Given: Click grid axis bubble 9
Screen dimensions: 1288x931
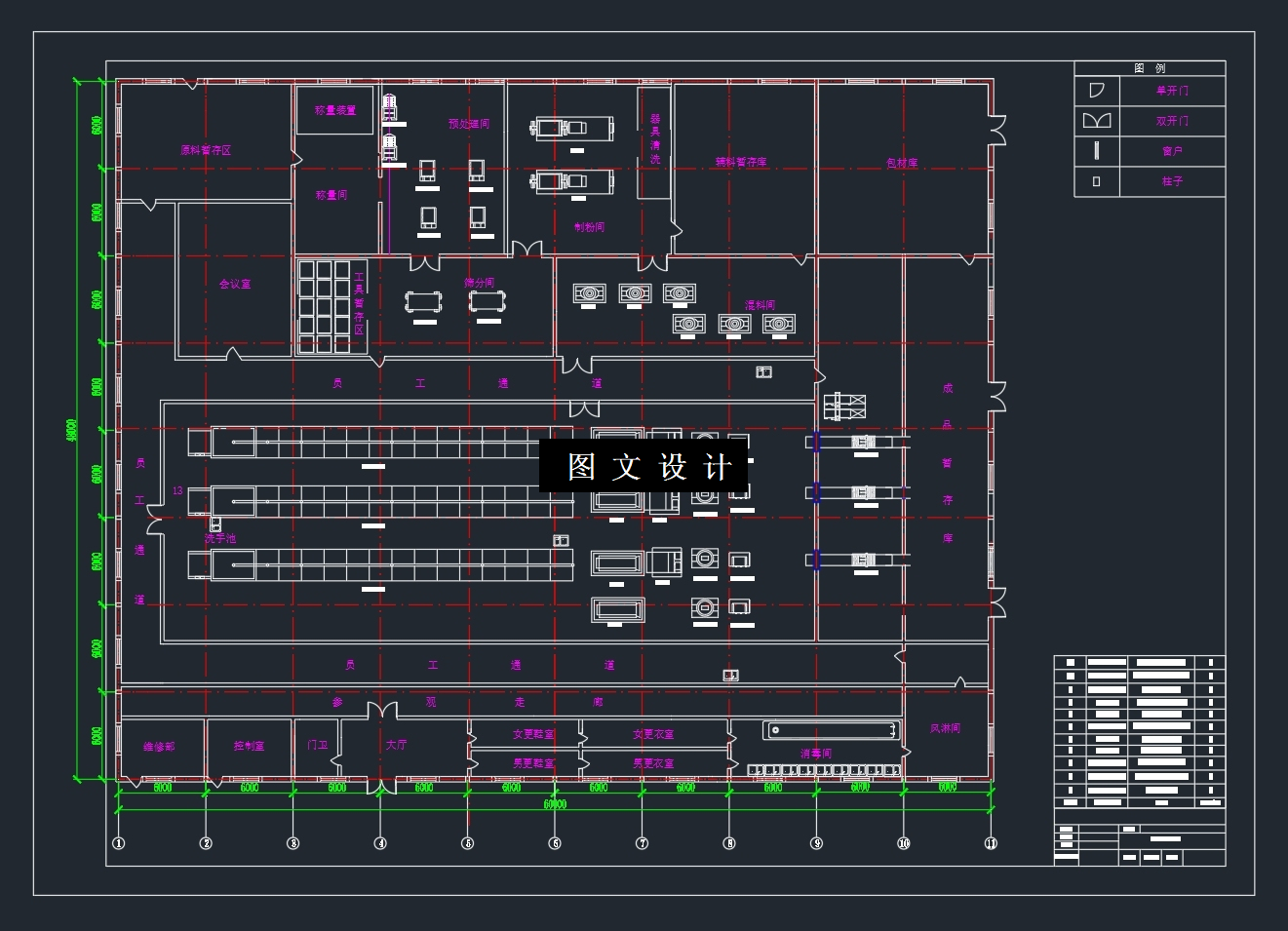Looking at the screenshot, I should point(817,843).
